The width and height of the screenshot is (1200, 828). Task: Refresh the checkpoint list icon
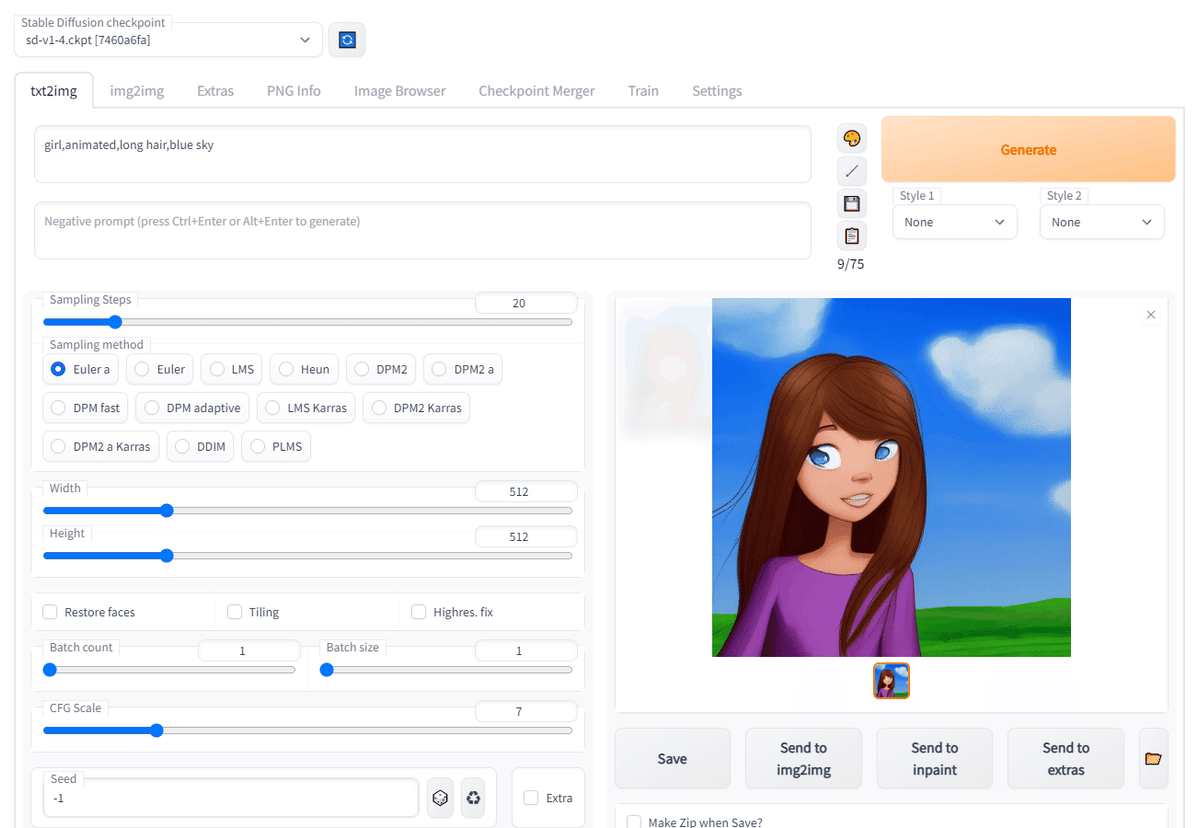pos(347,40)
